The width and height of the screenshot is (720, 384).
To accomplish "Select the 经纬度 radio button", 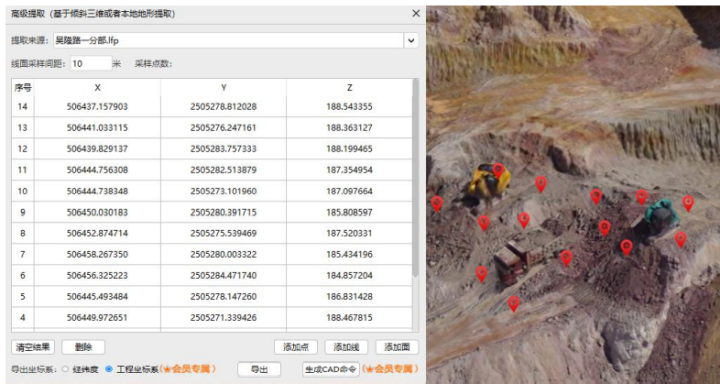I will (65, 369).
